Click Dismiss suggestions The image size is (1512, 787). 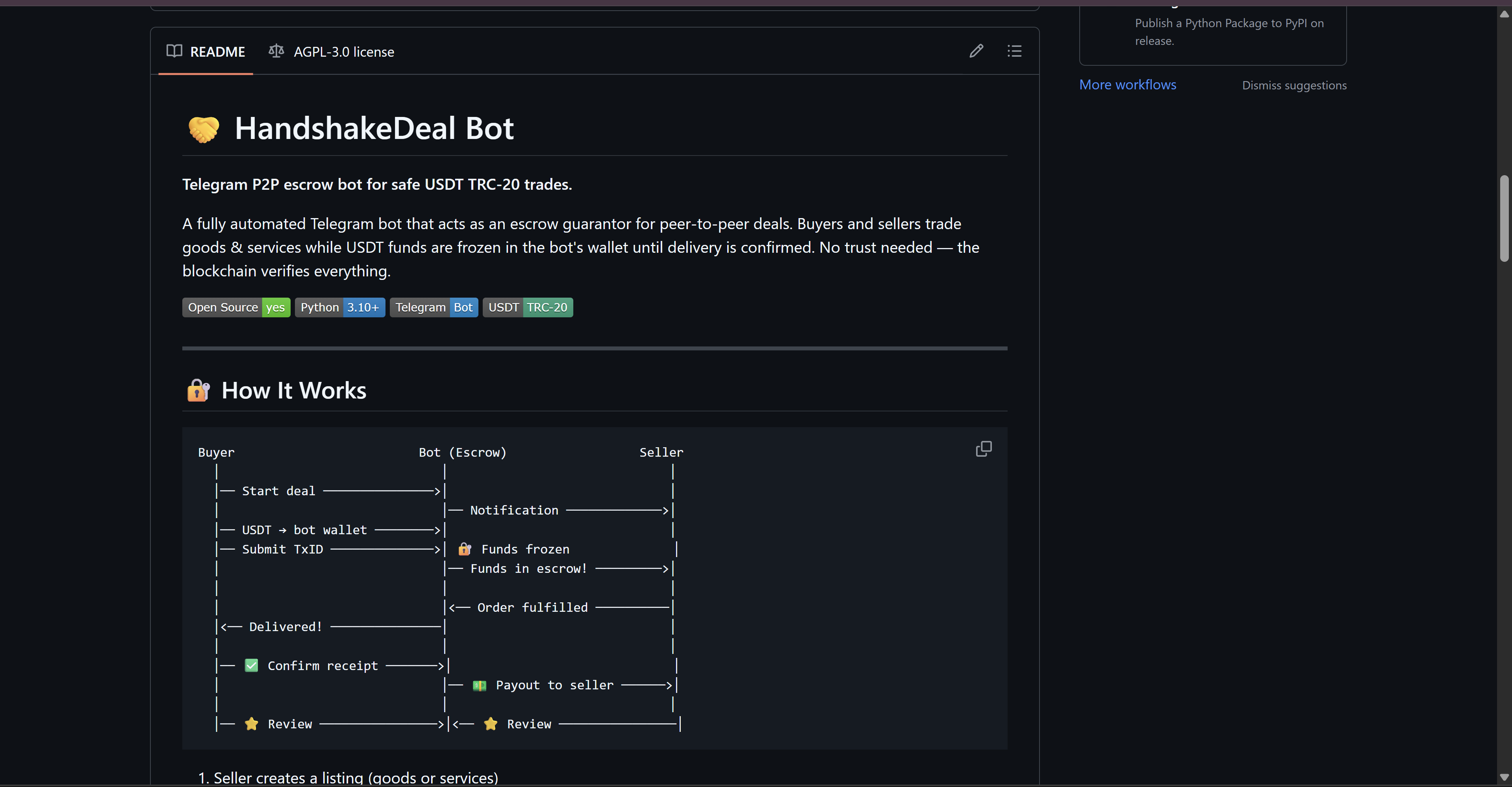[1294, 85]
